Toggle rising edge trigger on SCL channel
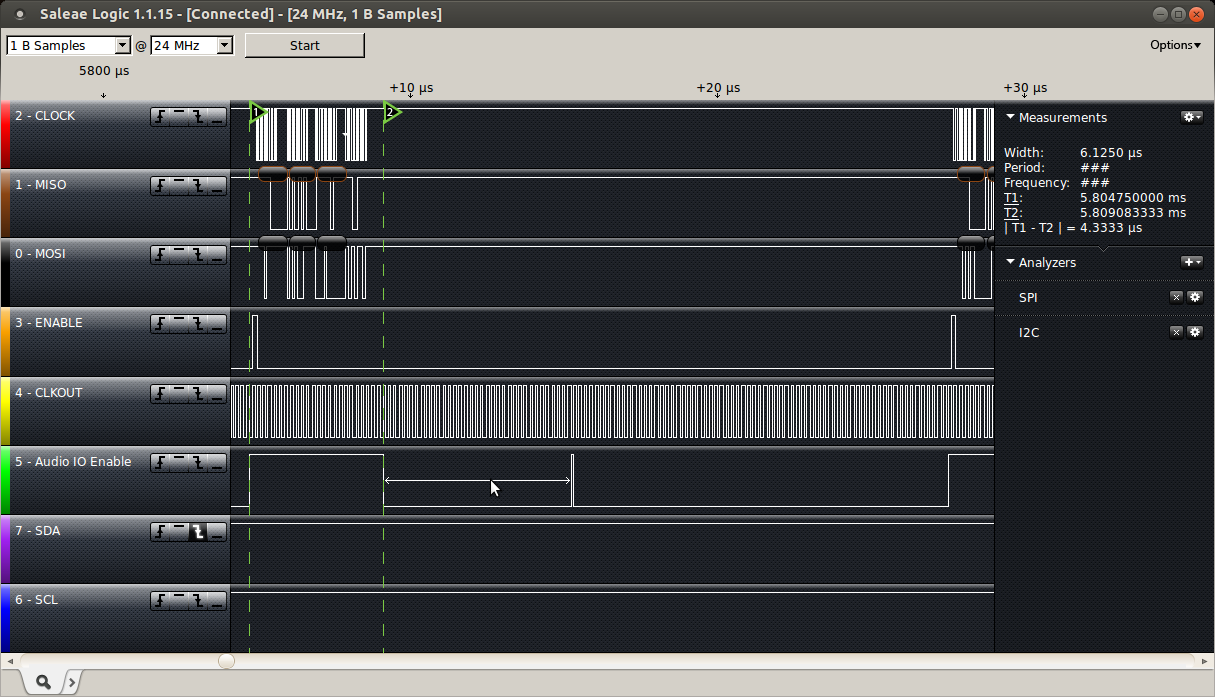 161,601
